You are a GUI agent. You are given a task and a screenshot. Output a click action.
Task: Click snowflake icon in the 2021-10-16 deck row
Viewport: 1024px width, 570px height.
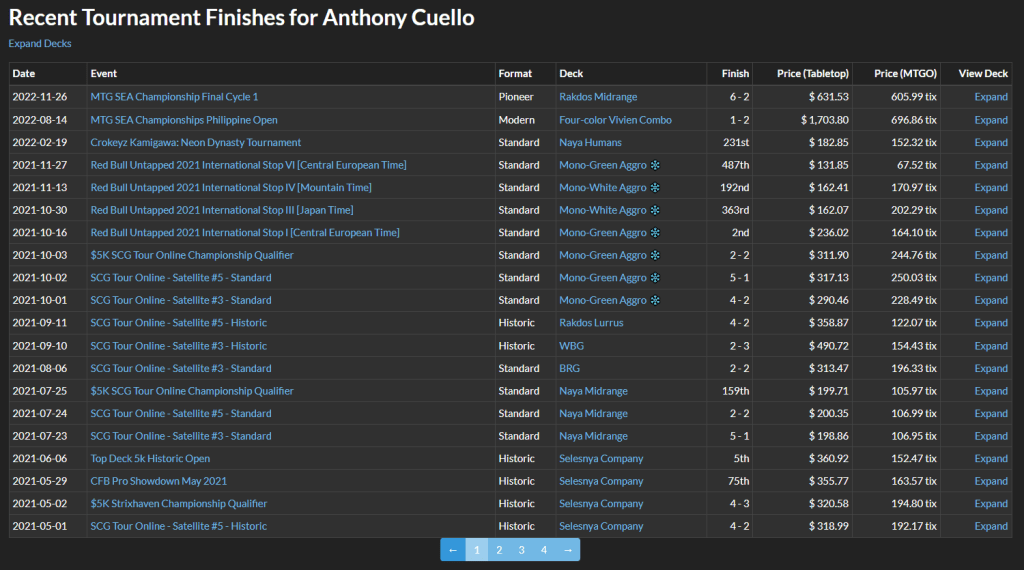point(655,233)
